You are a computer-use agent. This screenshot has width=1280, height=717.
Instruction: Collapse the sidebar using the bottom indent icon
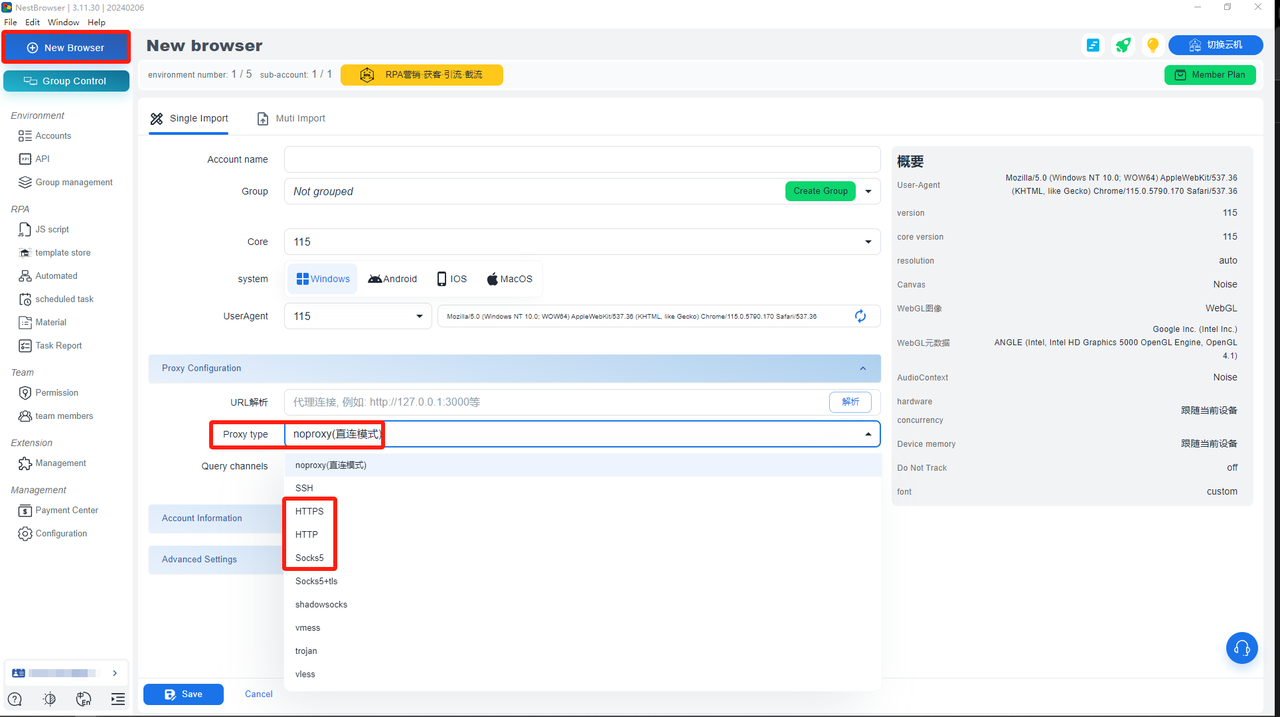[x=118, y=700]
